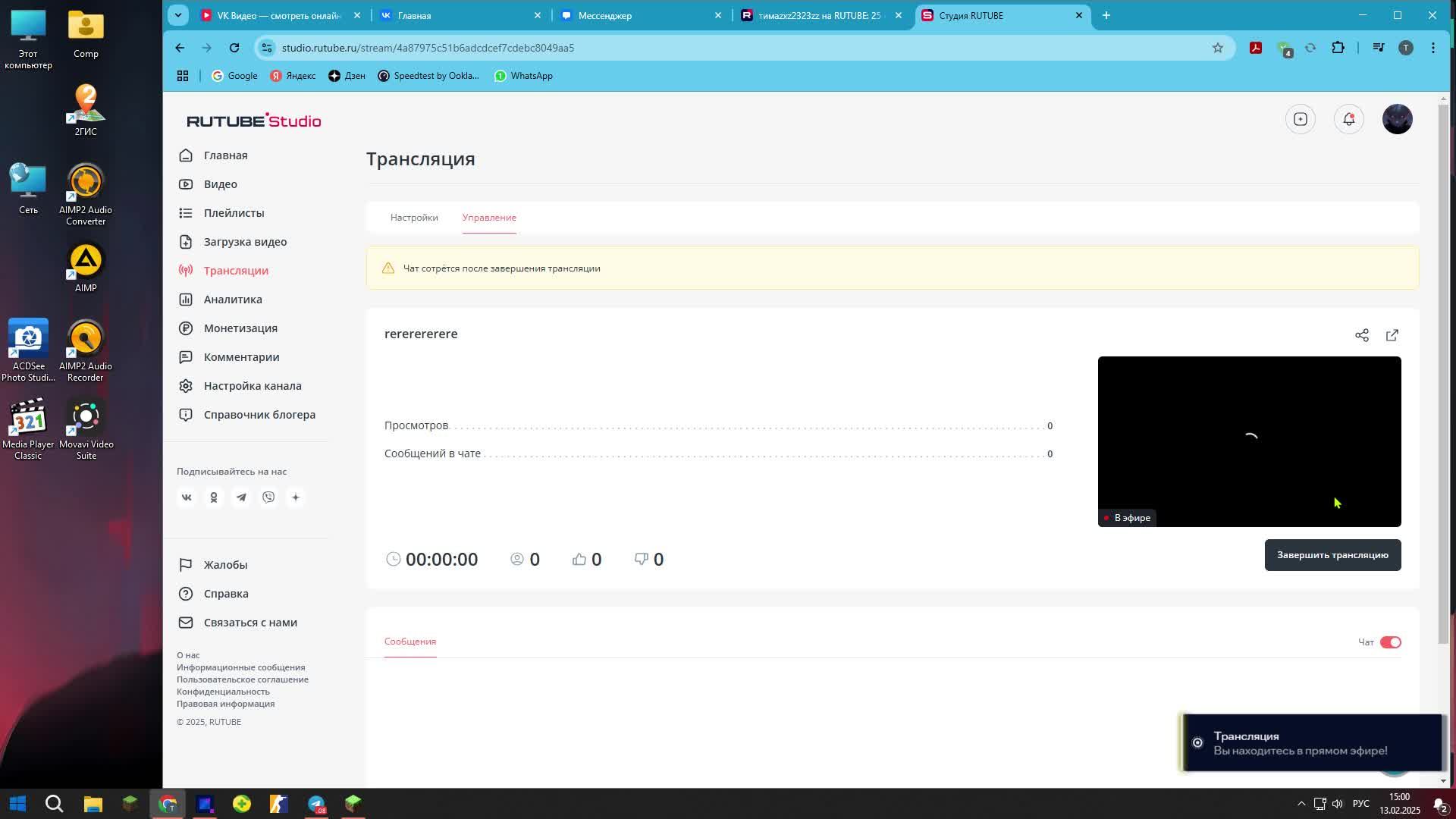The image size is (1456, 819).
Task: Open Комментарии in sidebar
Action: point(241,357)
